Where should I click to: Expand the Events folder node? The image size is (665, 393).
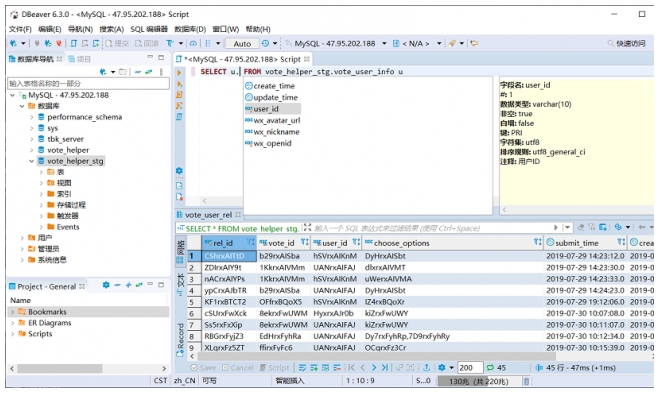coord(41,227)
